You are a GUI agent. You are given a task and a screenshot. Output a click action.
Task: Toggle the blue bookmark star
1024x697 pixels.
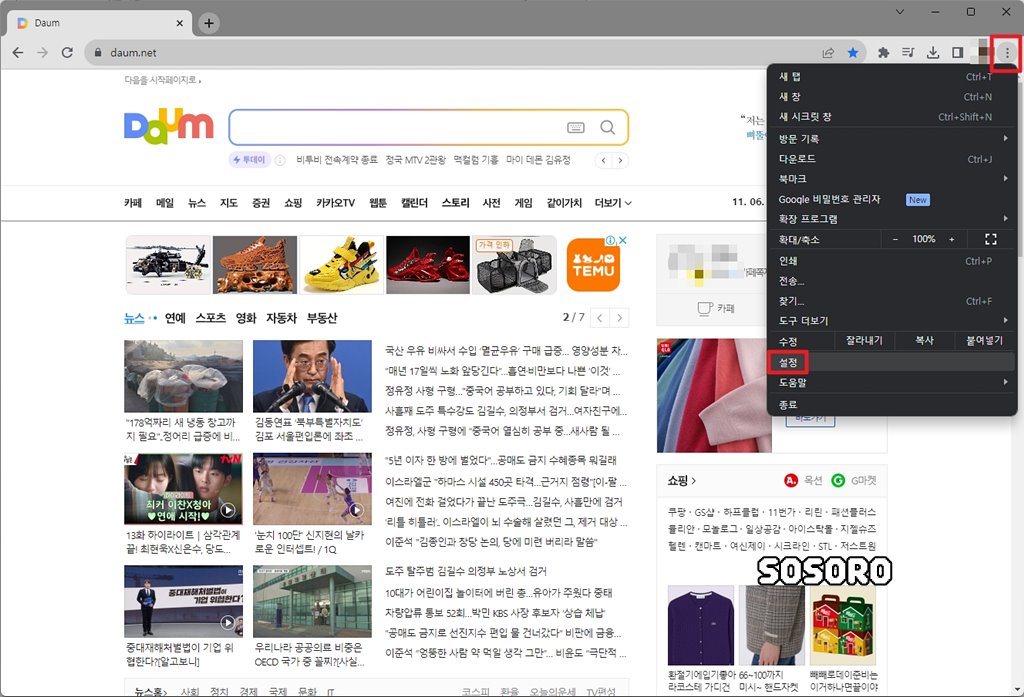pos(853,53)
